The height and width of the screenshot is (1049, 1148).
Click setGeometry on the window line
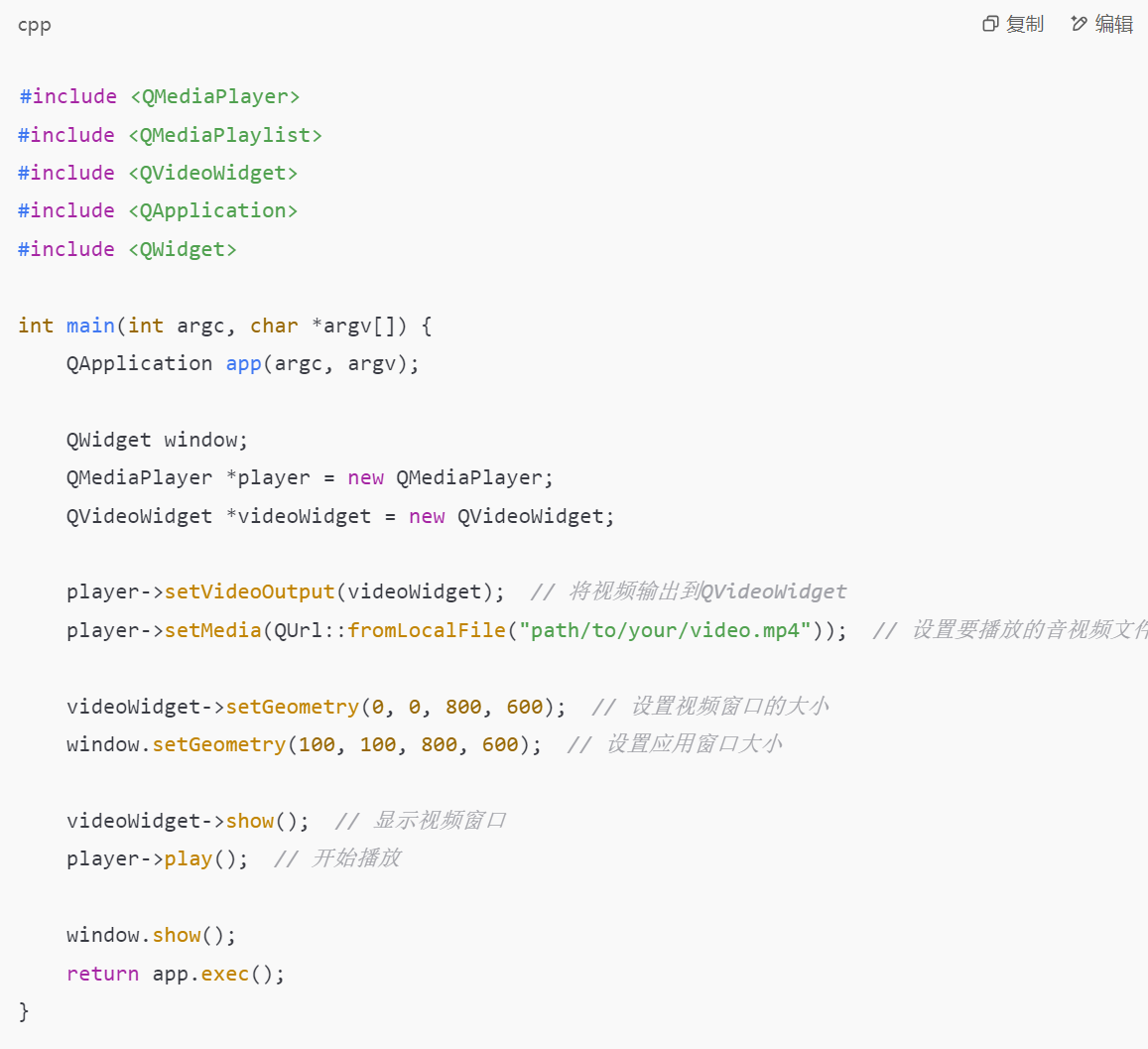point(218,744)
